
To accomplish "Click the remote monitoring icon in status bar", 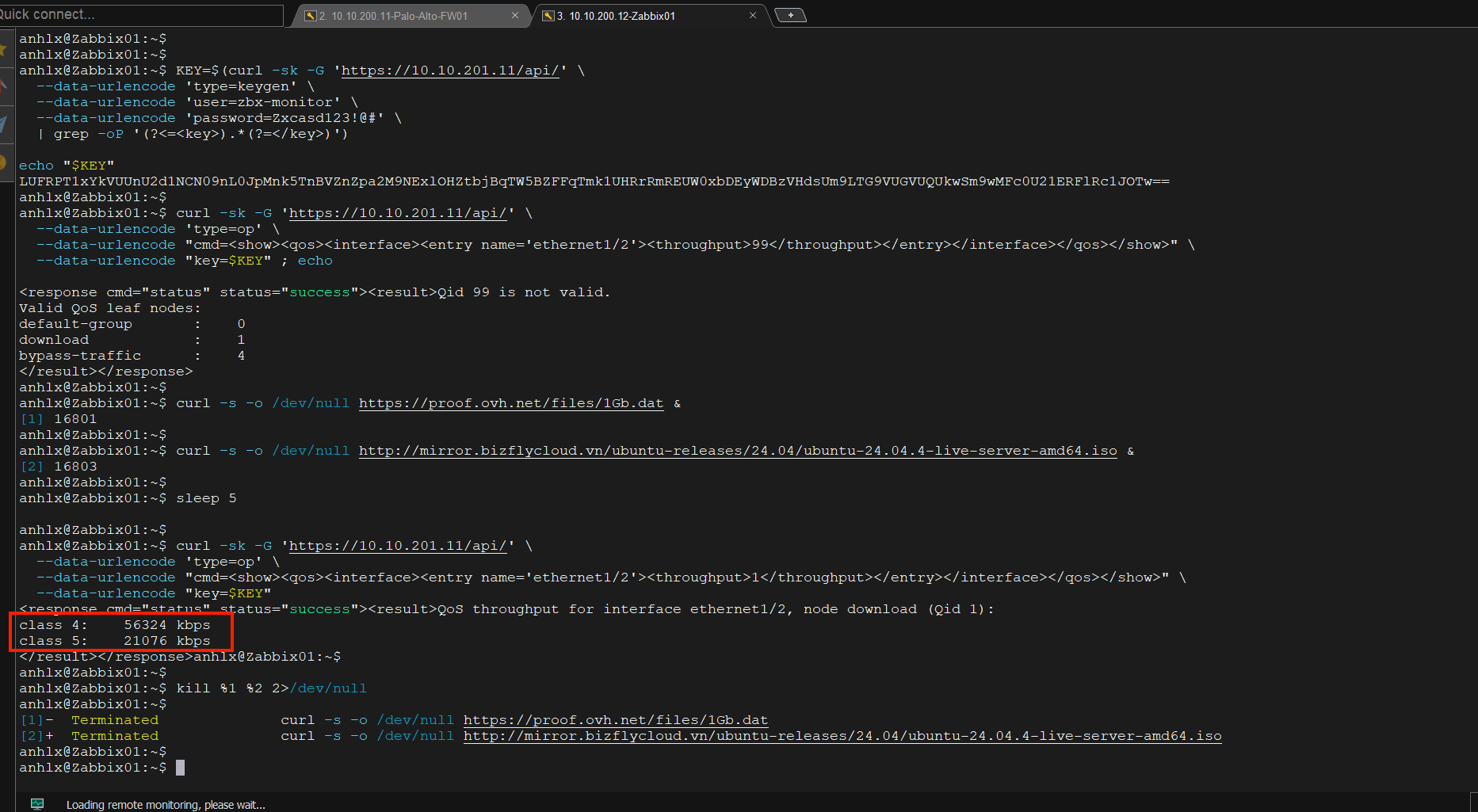I will 37,804.
